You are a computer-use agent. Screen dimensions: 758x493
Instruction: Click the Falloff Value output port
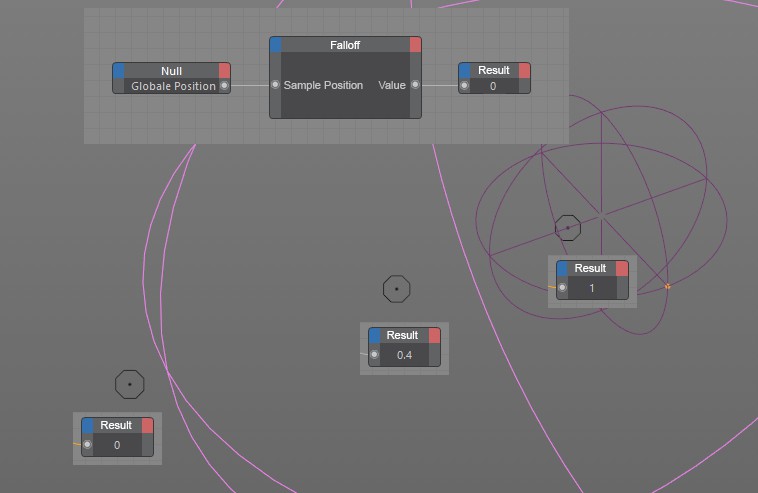click(x=415, y=85)
